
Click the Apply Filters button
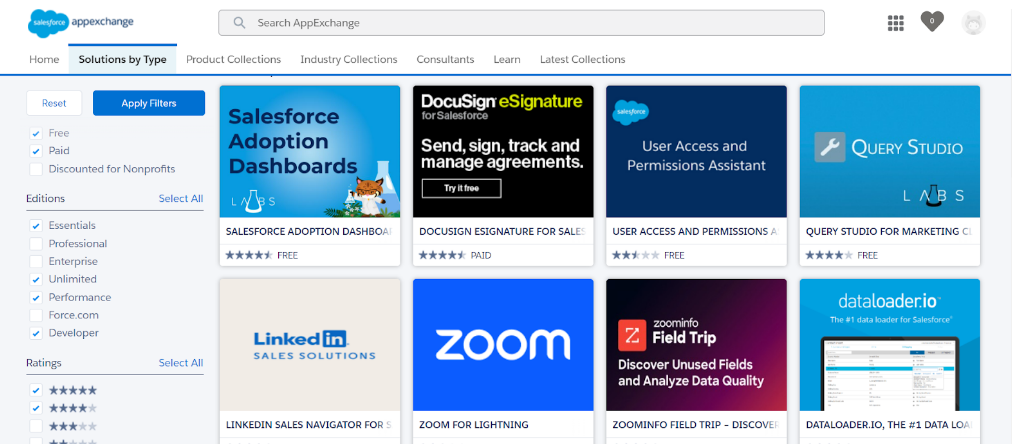coord(149,103)
